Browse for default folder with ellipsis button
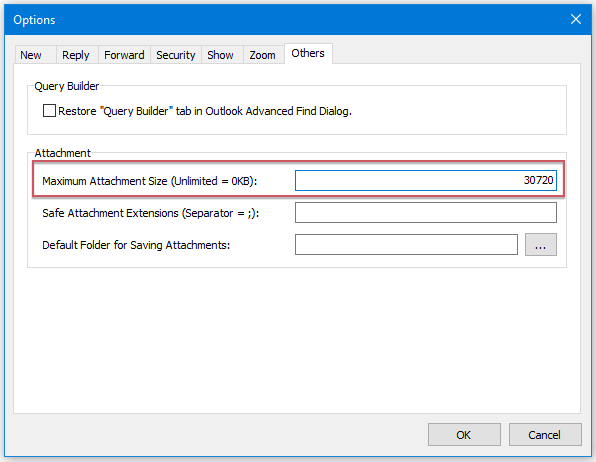This screenshot has height=462, width=596. click(541, 244)
